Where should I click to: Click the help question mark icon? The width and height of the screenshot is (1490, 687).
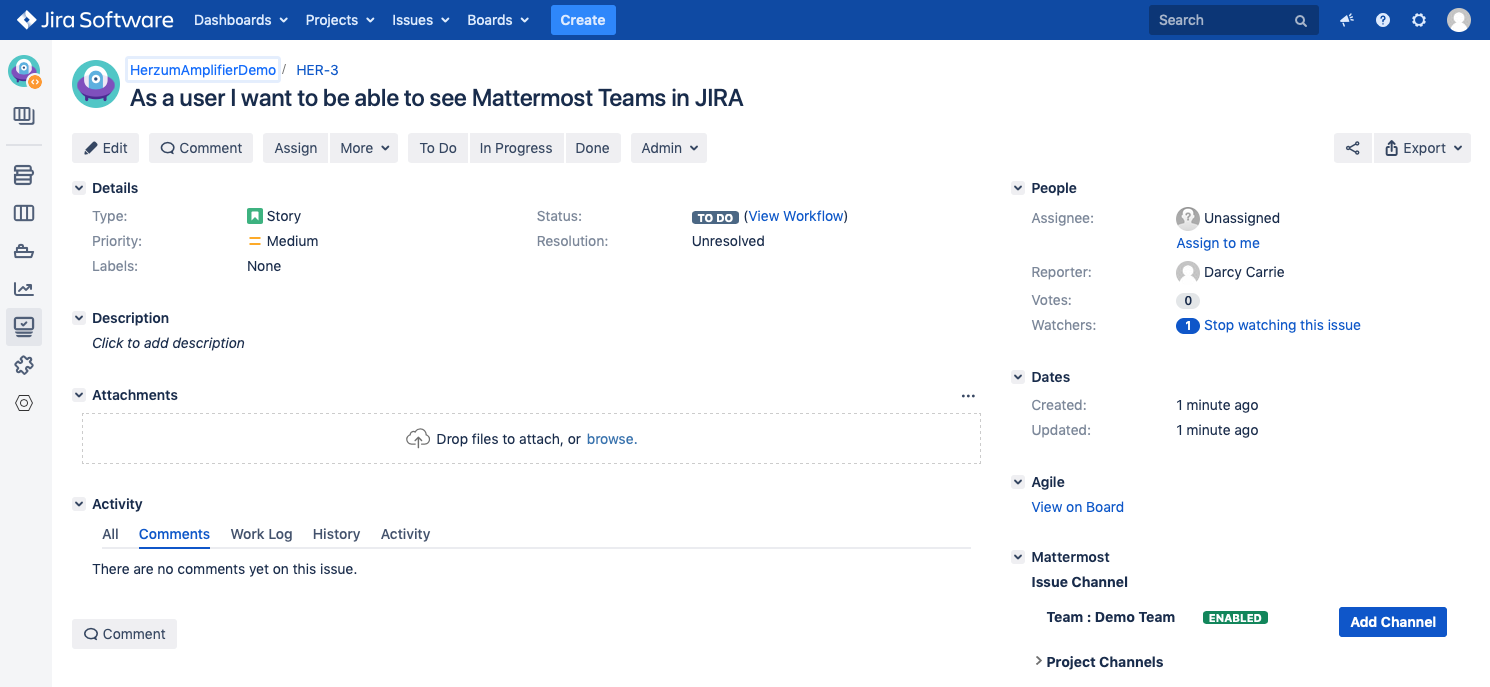1383,20
